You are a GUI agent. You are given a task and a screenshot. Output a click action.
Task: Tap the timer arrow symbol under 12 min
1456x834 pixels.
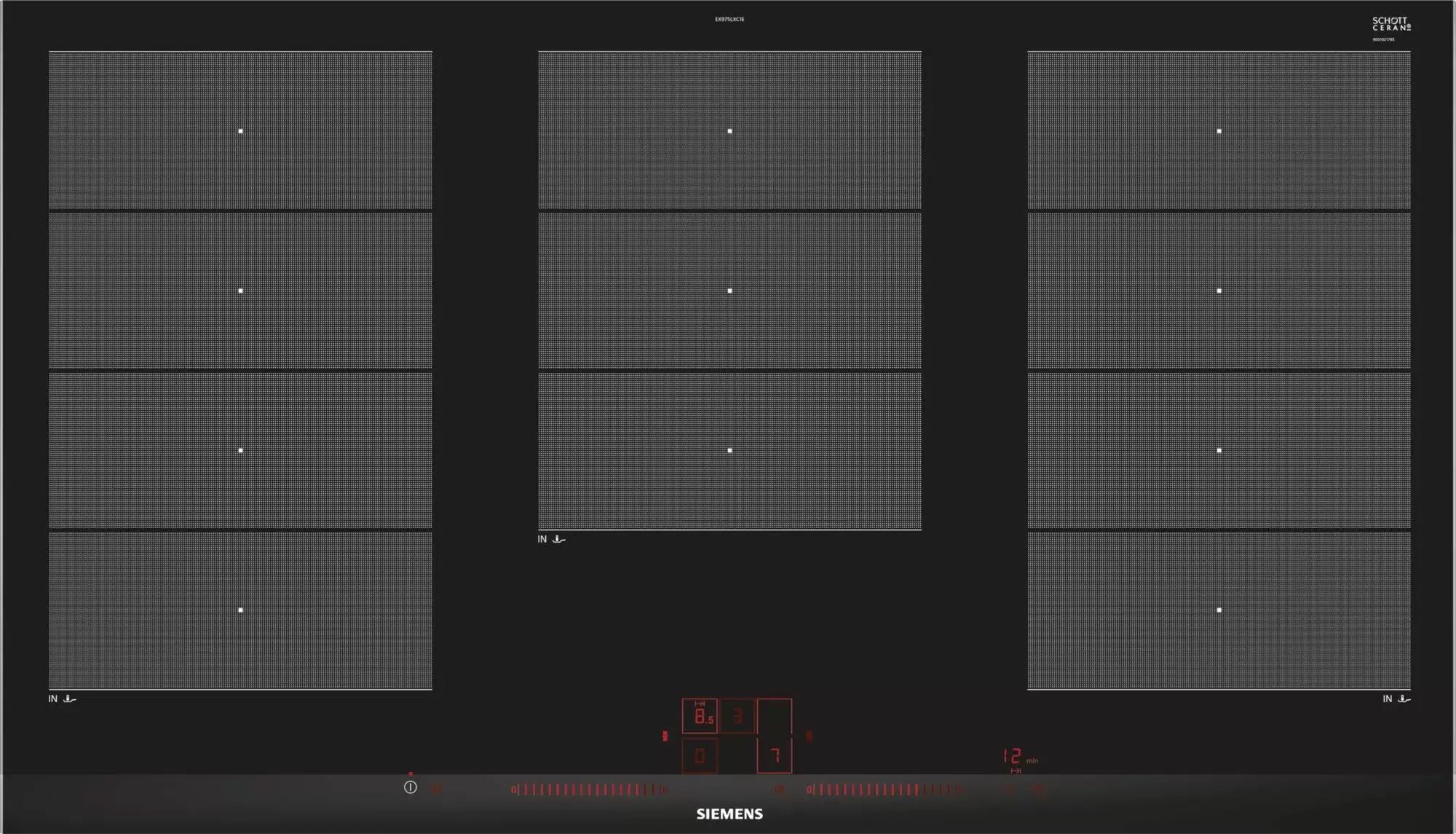(x=1016, y=771)
